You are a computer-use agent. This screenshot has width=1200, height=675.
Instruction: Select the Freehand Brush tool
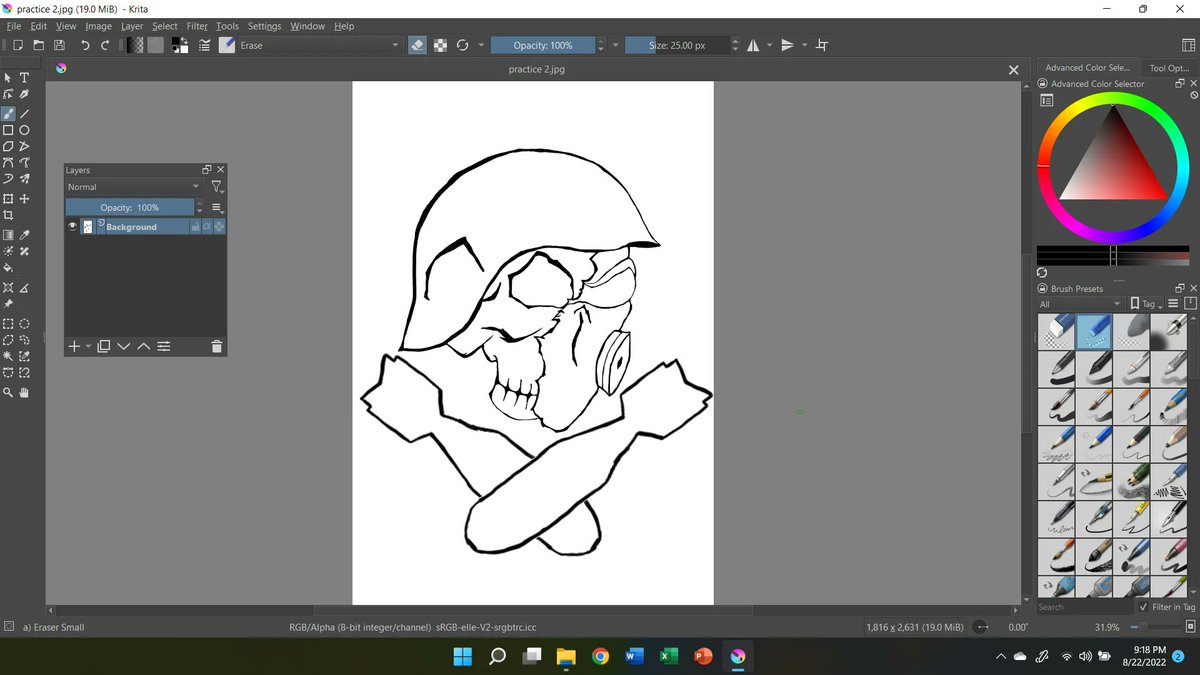coord(8,114)
